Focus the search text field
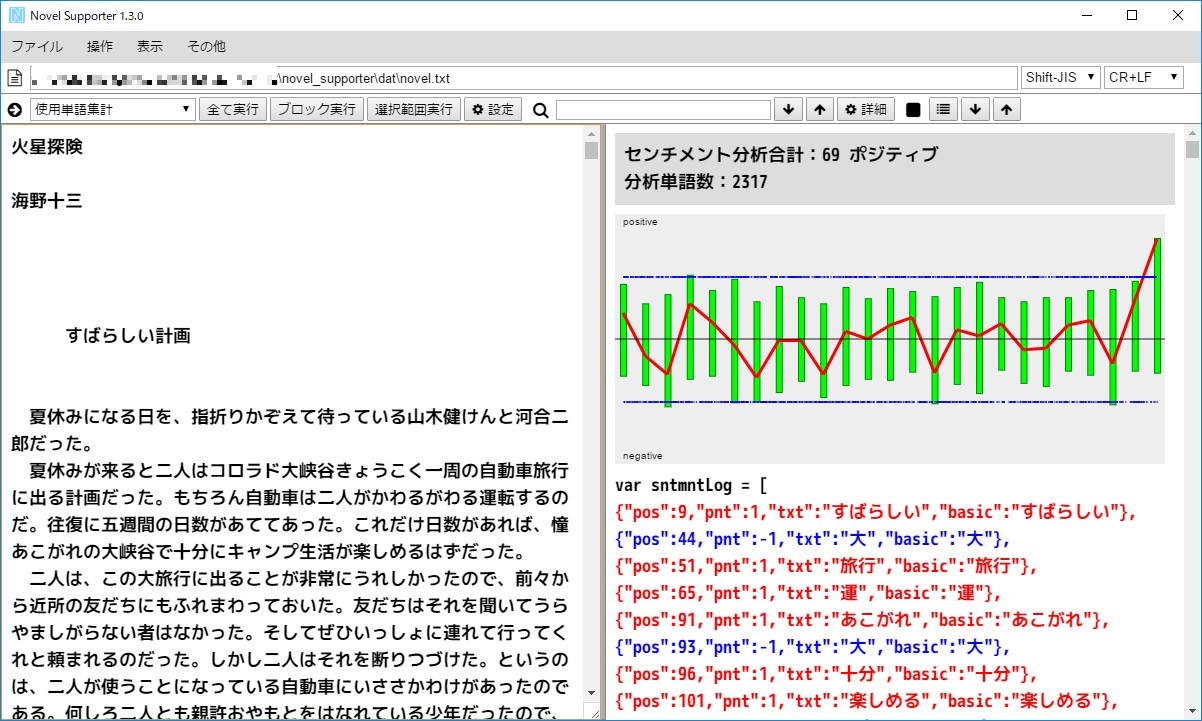 pyautogui.click(x=664, y=110)
